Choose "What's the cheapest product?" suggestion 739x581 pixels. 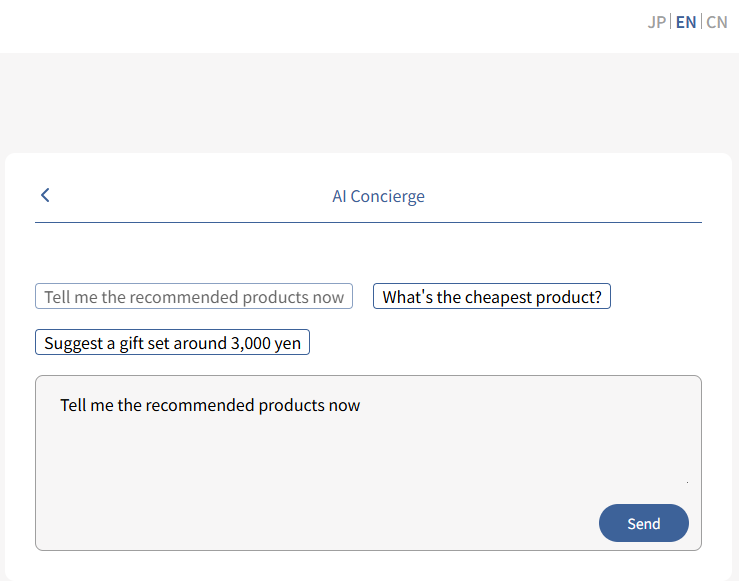(x=492, y=296)
